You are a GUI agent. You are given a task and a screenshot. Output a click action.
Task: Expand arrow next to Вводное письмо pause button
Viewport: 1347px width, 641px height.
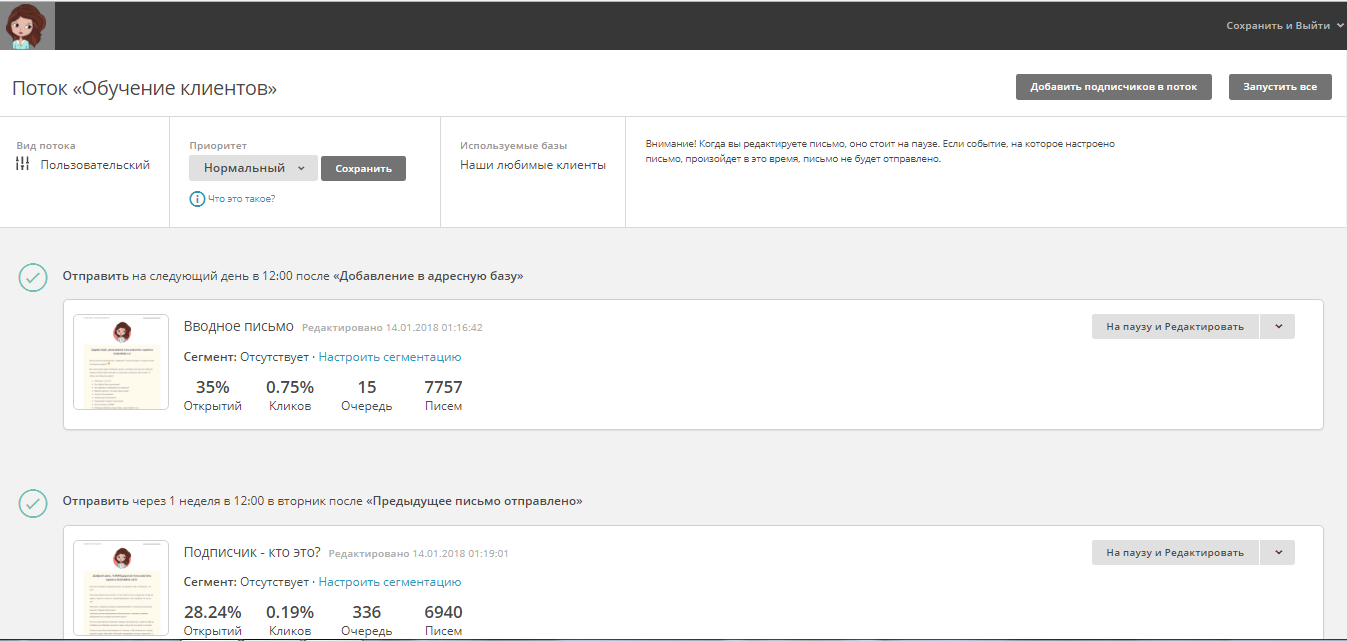pyautogui.click(x=1277, y=327)
